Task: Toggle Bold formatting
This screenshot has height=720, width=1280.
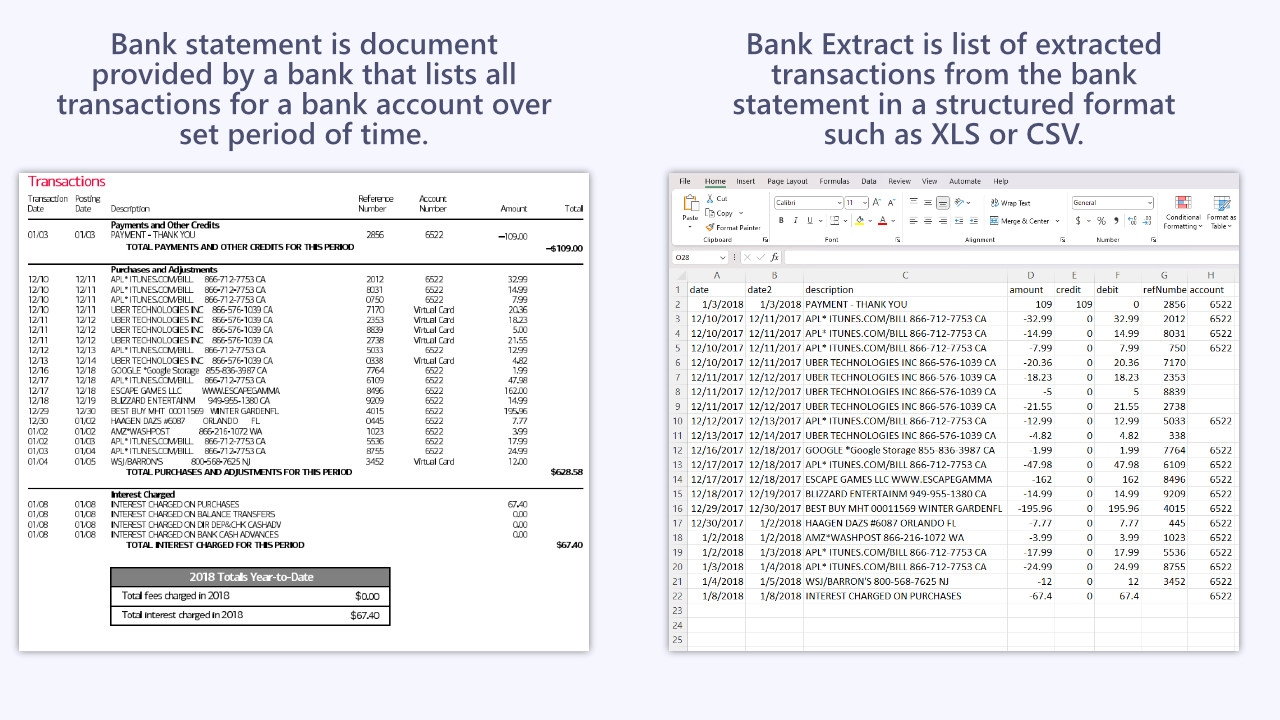Action: pos(781,221)
